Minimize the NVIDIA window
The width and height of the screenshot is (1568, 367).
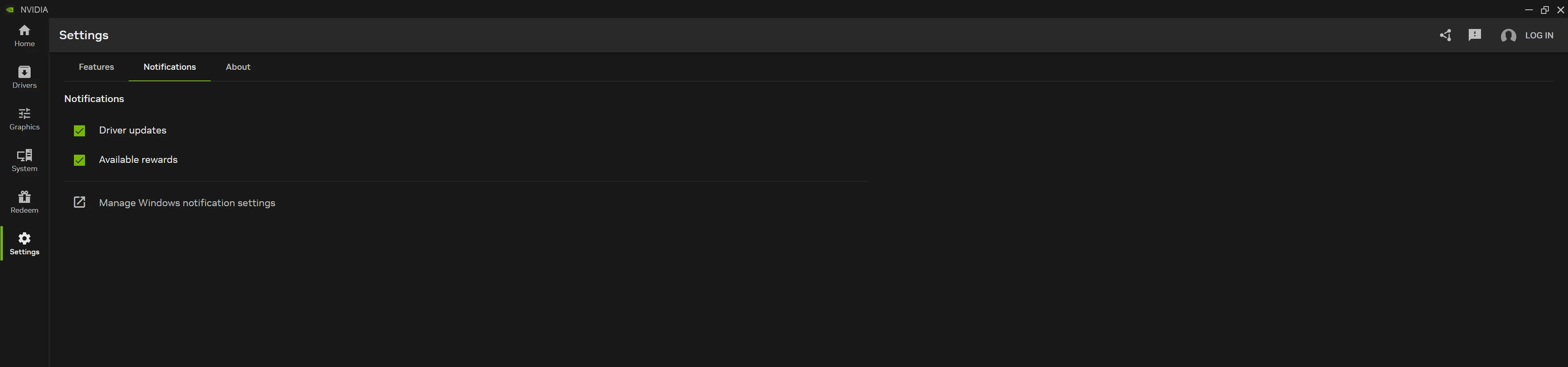(1528, 10)
